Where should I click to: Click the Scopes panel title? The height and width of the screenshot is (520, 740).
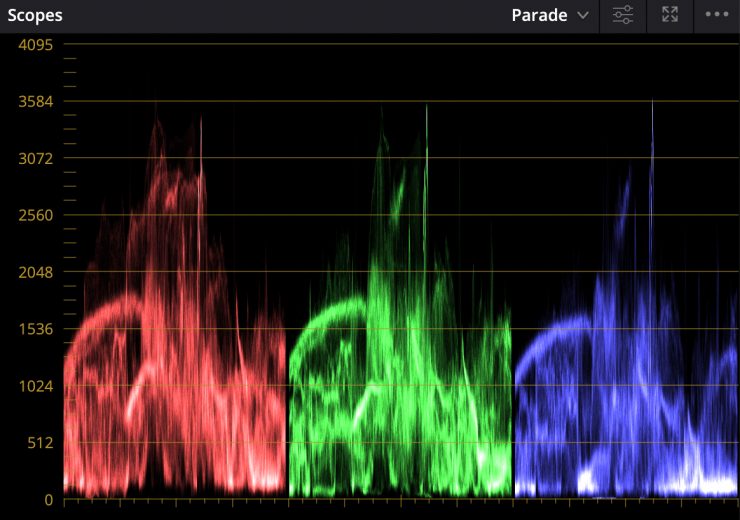(35, 15)
